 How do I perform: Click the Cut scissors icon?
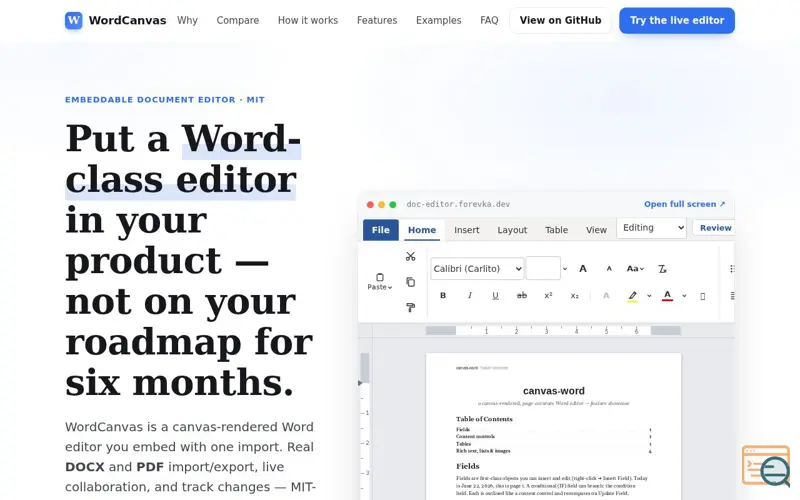tap(411, 257)
